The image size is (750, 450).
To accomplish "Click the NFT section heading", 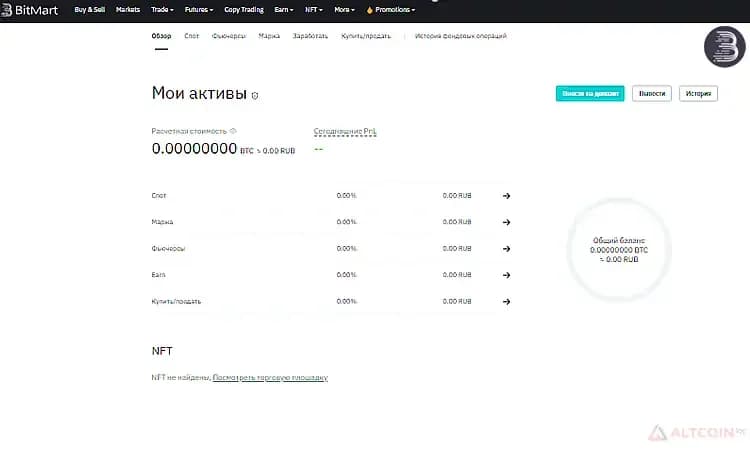I will pyautogui.click(x=162, y=351).
